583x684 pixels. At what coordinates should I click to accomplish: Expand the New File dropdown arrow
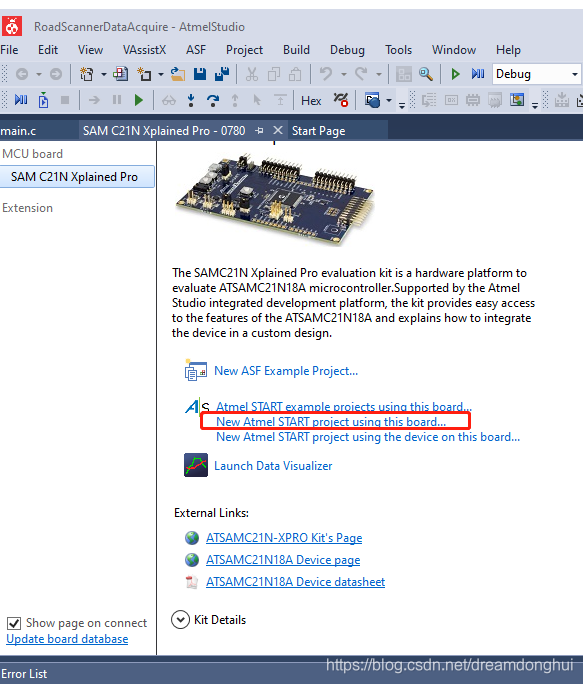161,75
